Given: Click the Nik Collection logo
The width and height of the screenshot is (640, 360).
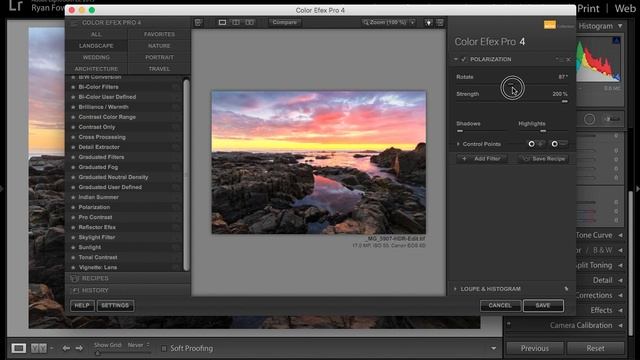Looking at the screenshot, I should tap(549, 25).
